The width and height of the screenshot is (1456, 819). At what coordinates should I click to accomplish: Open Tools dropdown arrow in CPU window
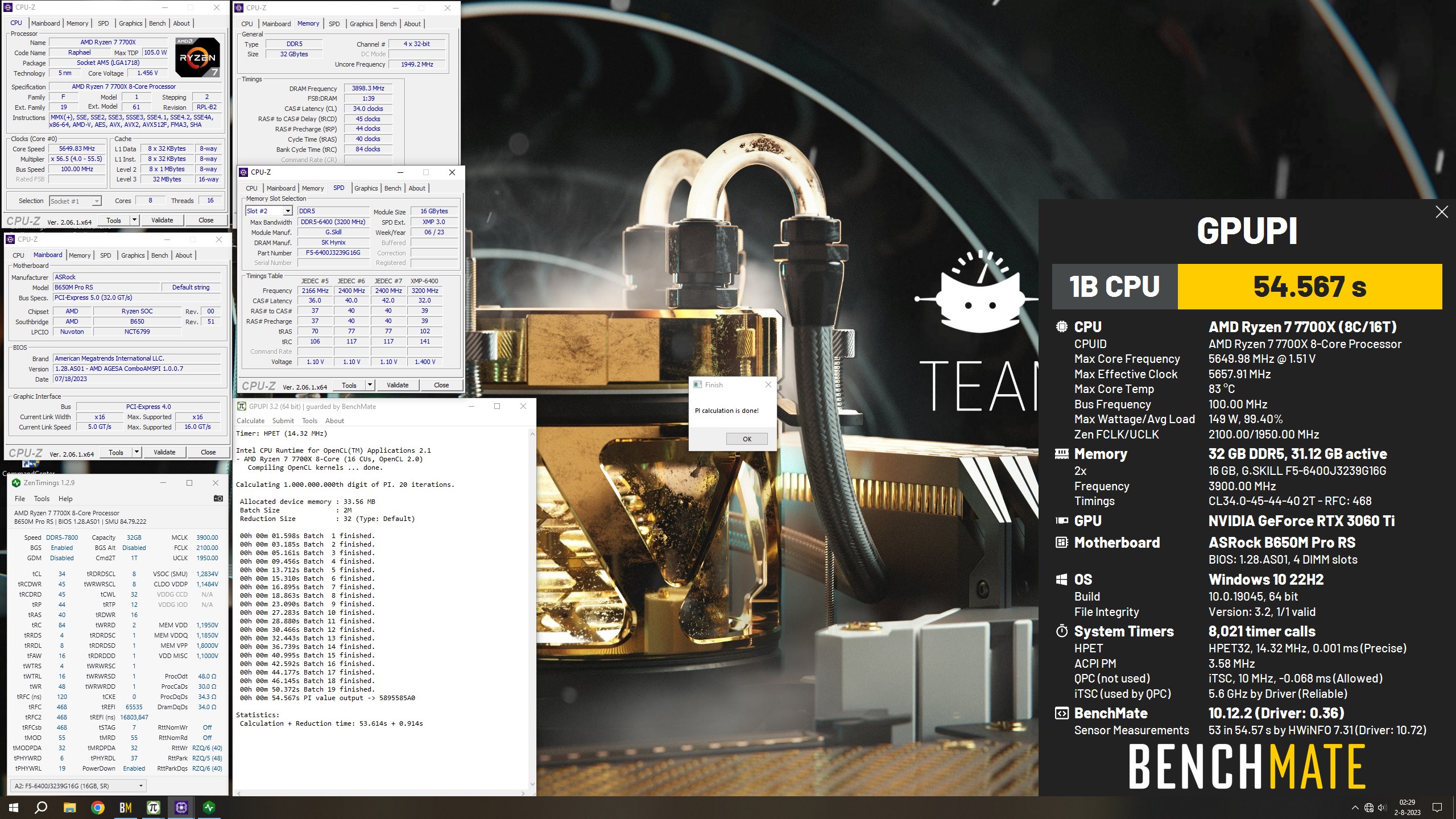[135, 220]
